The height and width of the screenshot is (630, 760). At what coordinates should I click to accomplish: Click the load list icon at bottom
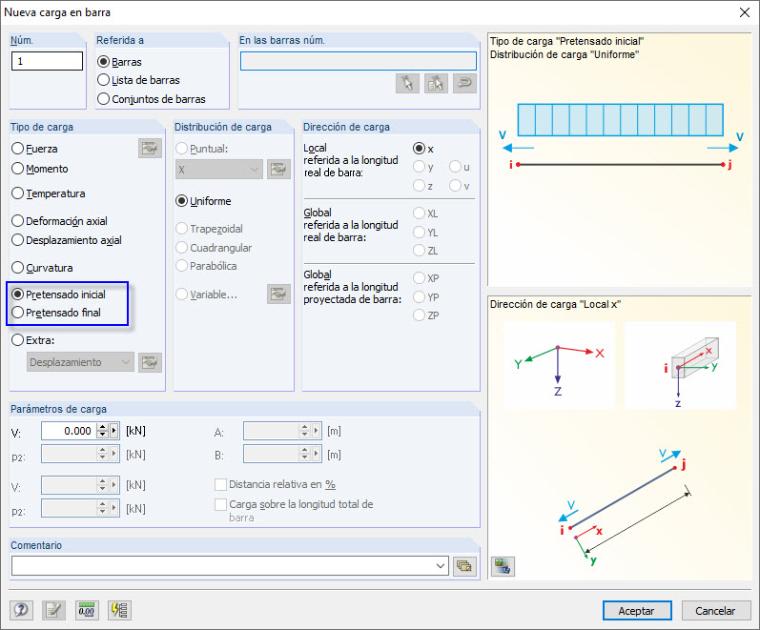119,610
